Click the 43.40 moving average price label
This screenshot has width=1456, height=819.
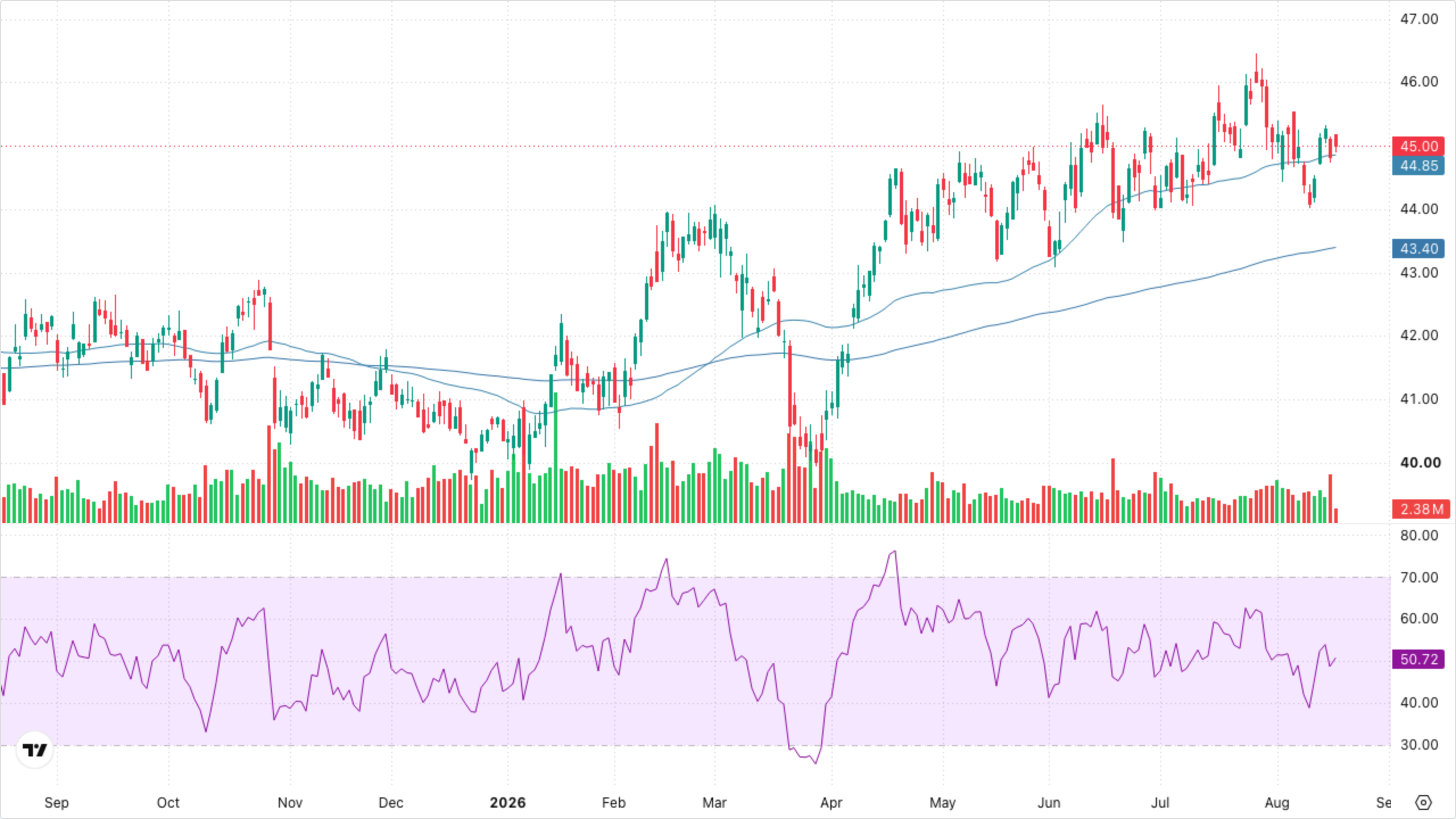[1418, 249]
